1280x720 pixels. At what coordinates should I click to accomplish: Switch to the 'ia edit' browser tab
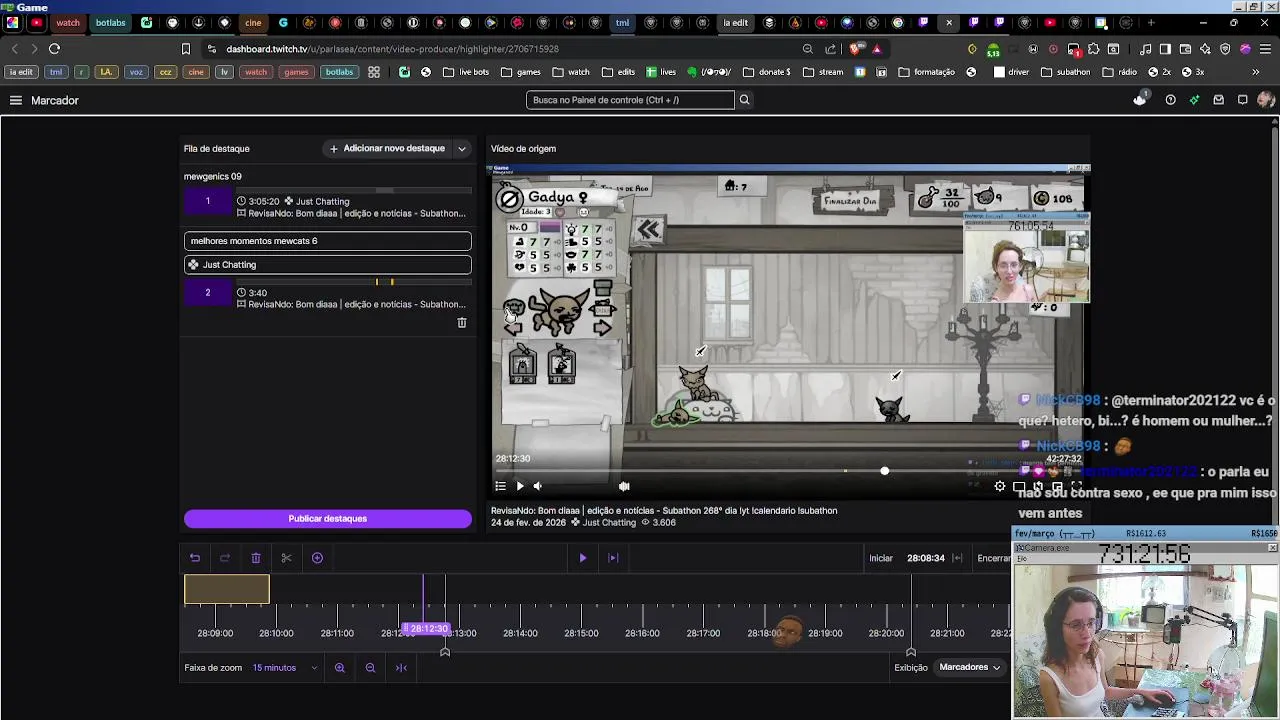735,23
